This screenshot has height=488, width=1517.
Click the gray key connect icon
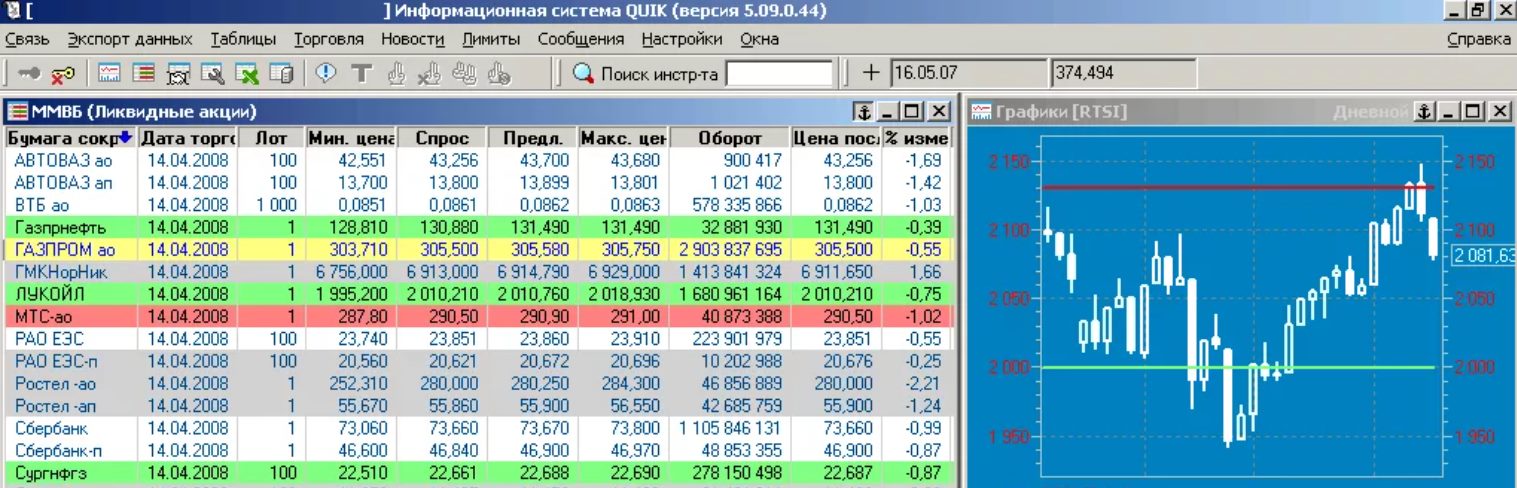click(29, 73)
